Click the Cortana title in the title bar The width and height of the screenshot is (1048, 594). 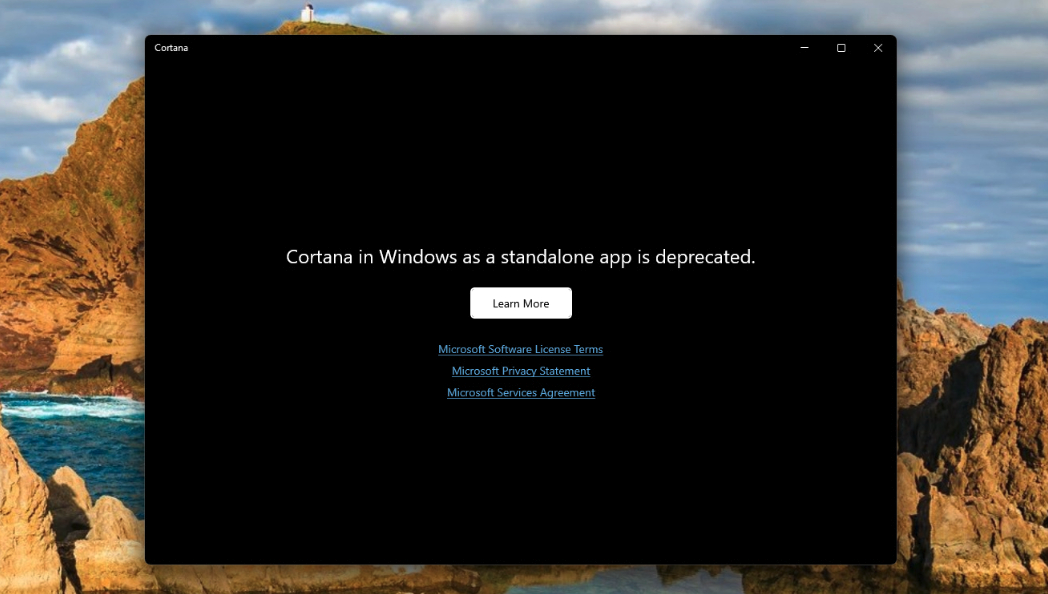(x=171, y=48)
